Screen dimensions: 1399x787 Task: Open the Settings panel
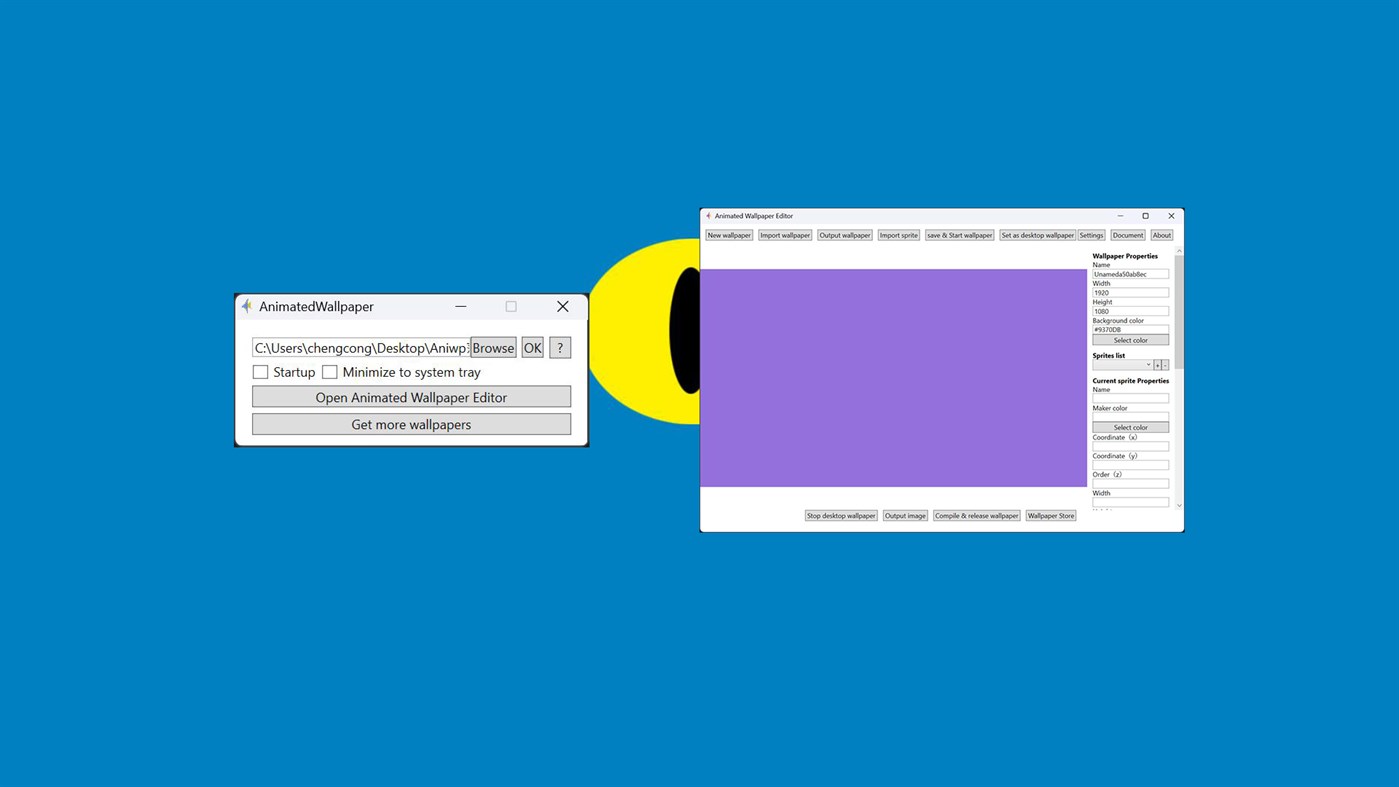[1091, 234]
